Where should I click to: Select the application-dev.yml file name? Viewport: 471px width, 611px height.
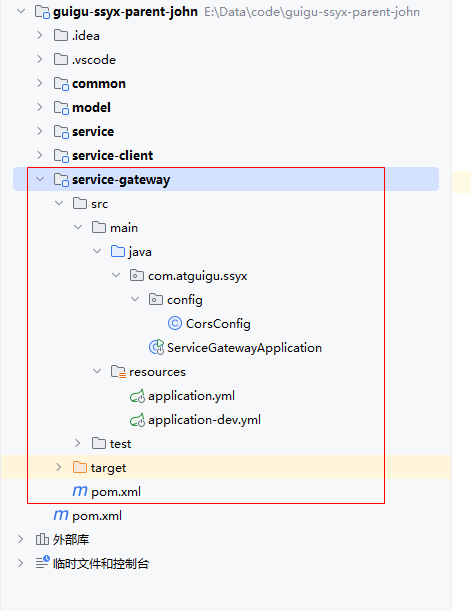[205, 420]
